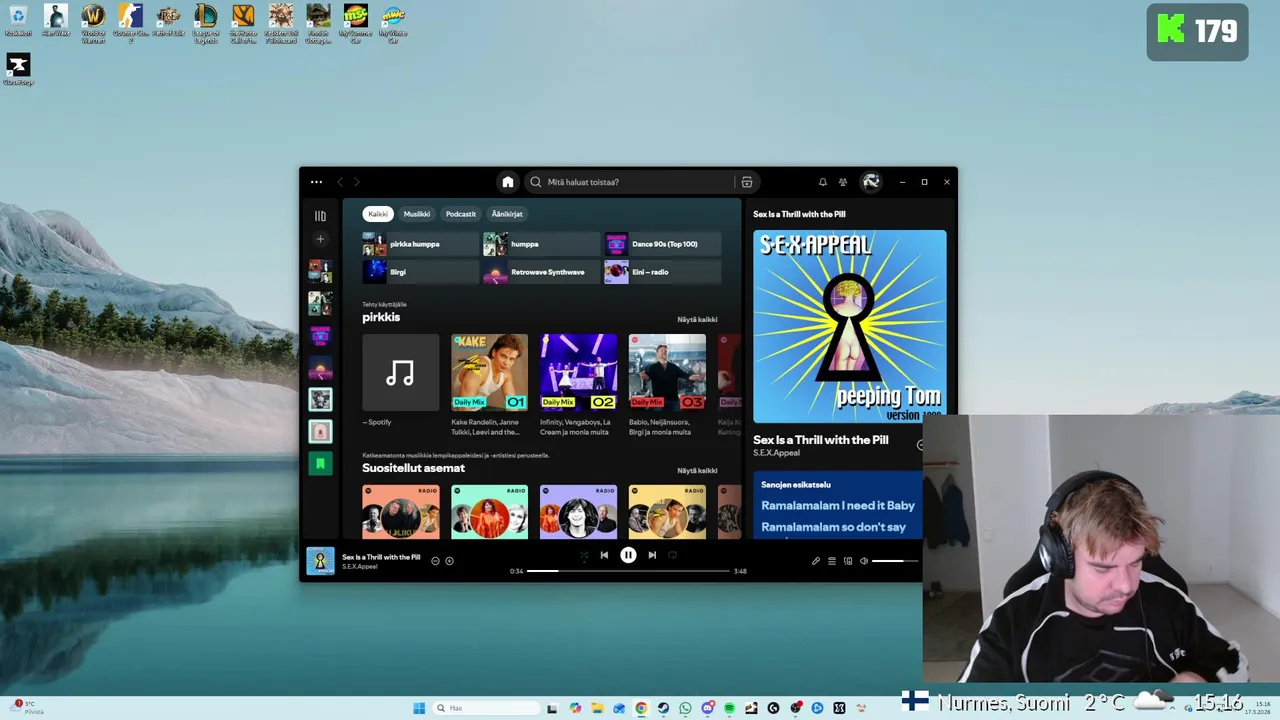The image size is (1280, 720).
Task: Expand Your Library with the sidebar icon
Action: (x=320, y=216)
